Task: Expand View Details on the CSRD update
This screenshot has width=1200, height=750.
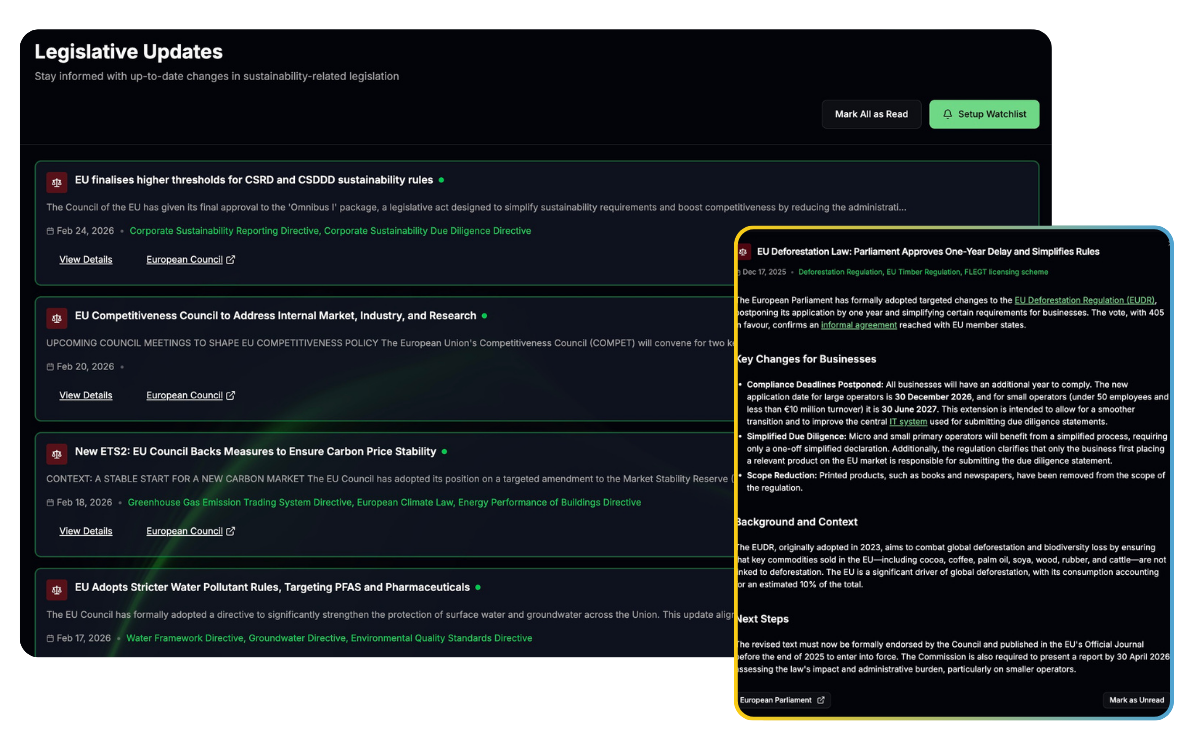Action: pyautogui.click(x=85, y=259)
